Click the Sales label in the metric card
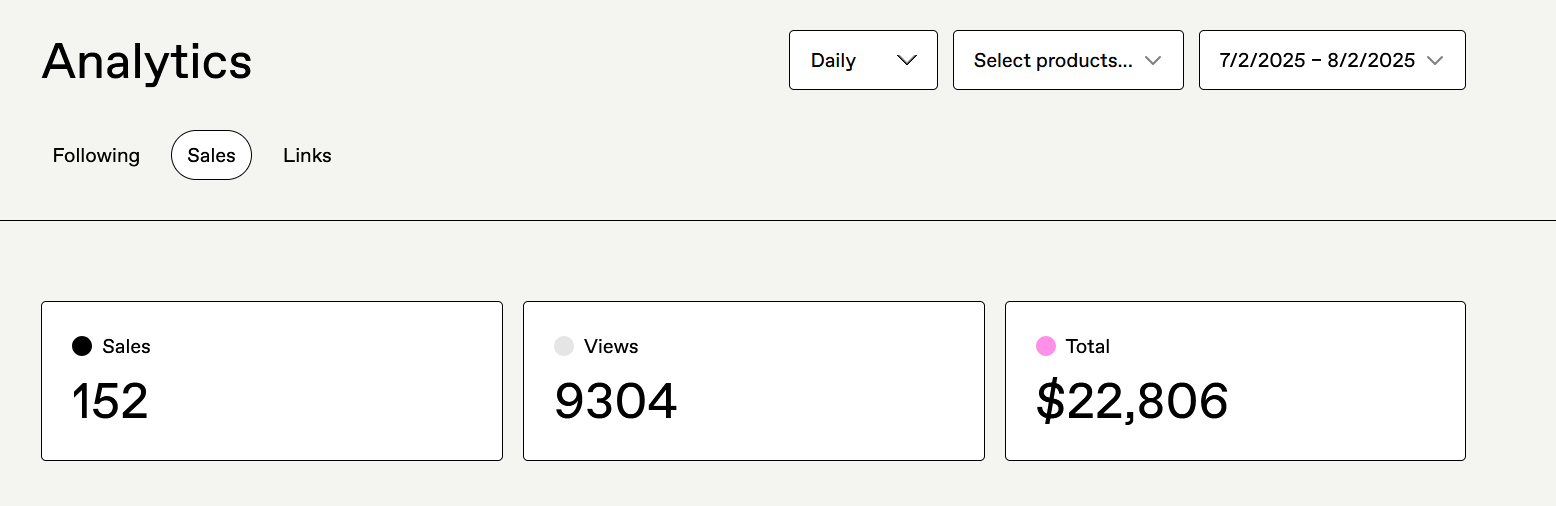The height and width of the screenshot is (506, 1556). pos(126,346)
